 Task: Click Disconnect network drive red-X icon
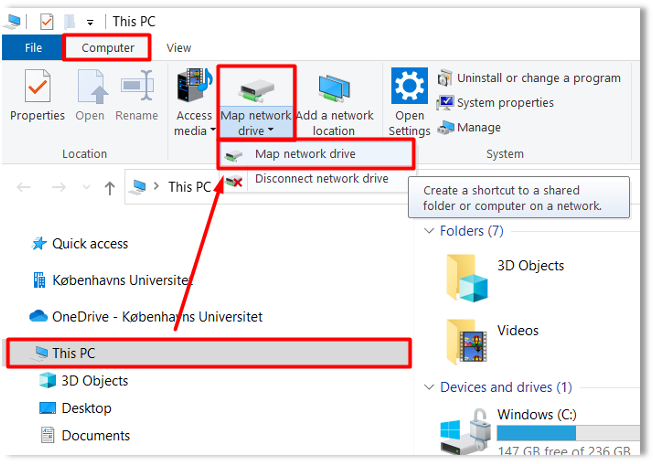click(x=234, y=181)
